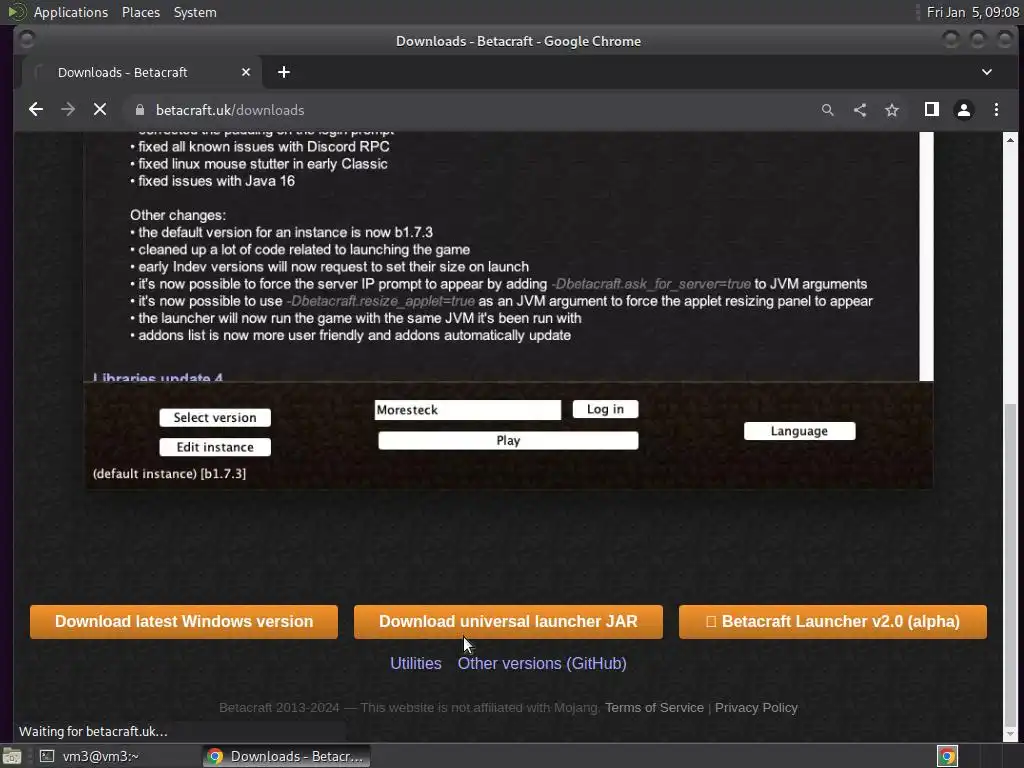Open the Utilities link
Viewport: 1024px width, 768px height.
pos(415,663)
